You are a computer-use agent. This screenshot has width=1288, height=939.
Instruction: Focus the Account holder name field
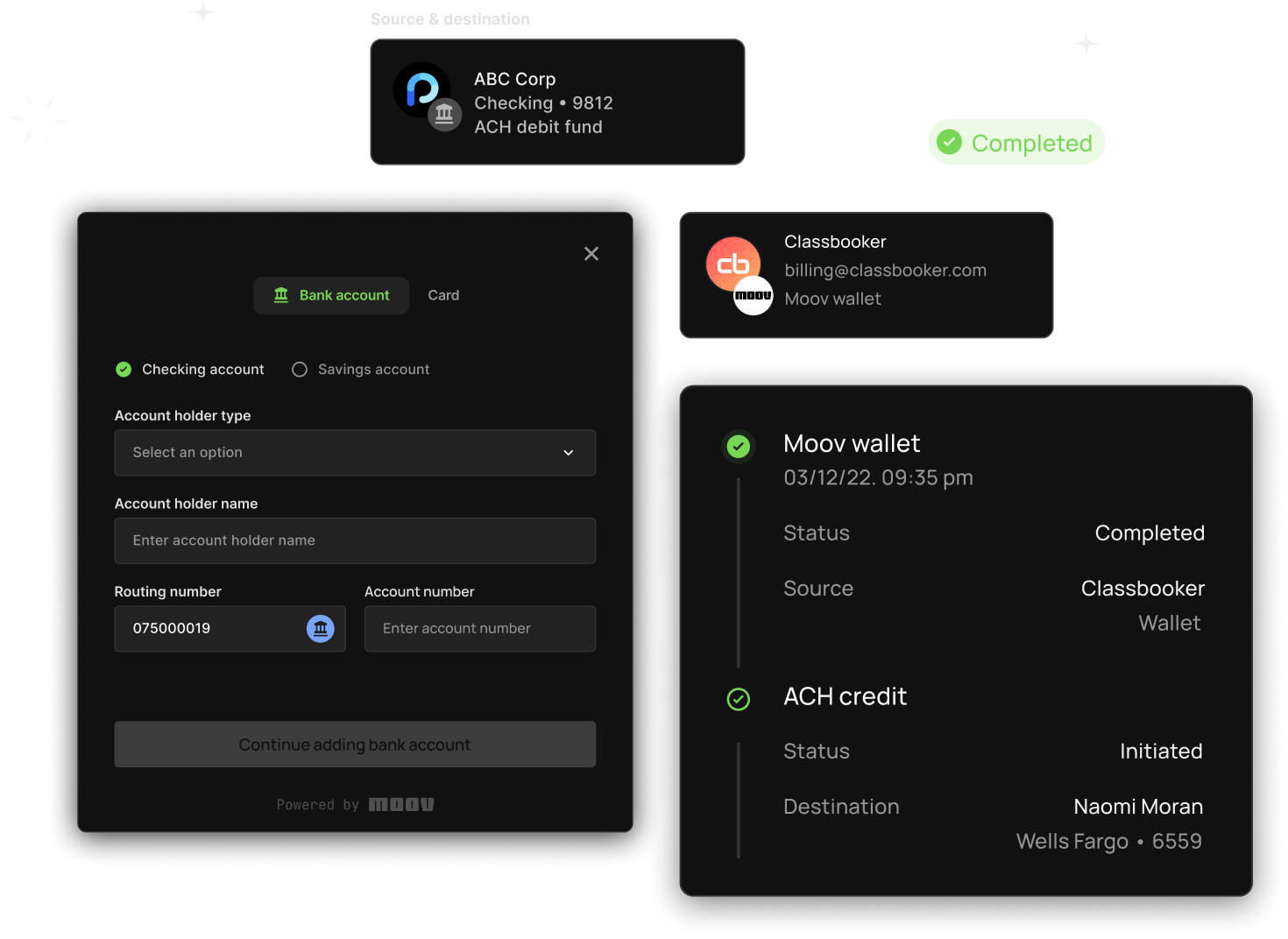click(355, 540)
